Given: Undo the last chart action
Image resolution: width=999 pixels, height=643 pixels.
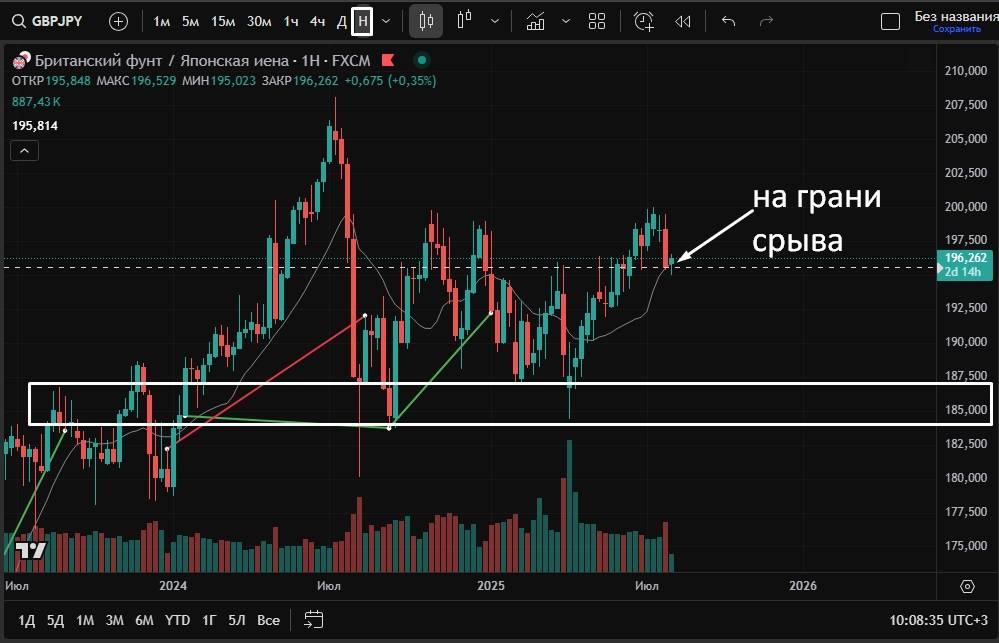Looking at the screenshot, I should 728,21.
